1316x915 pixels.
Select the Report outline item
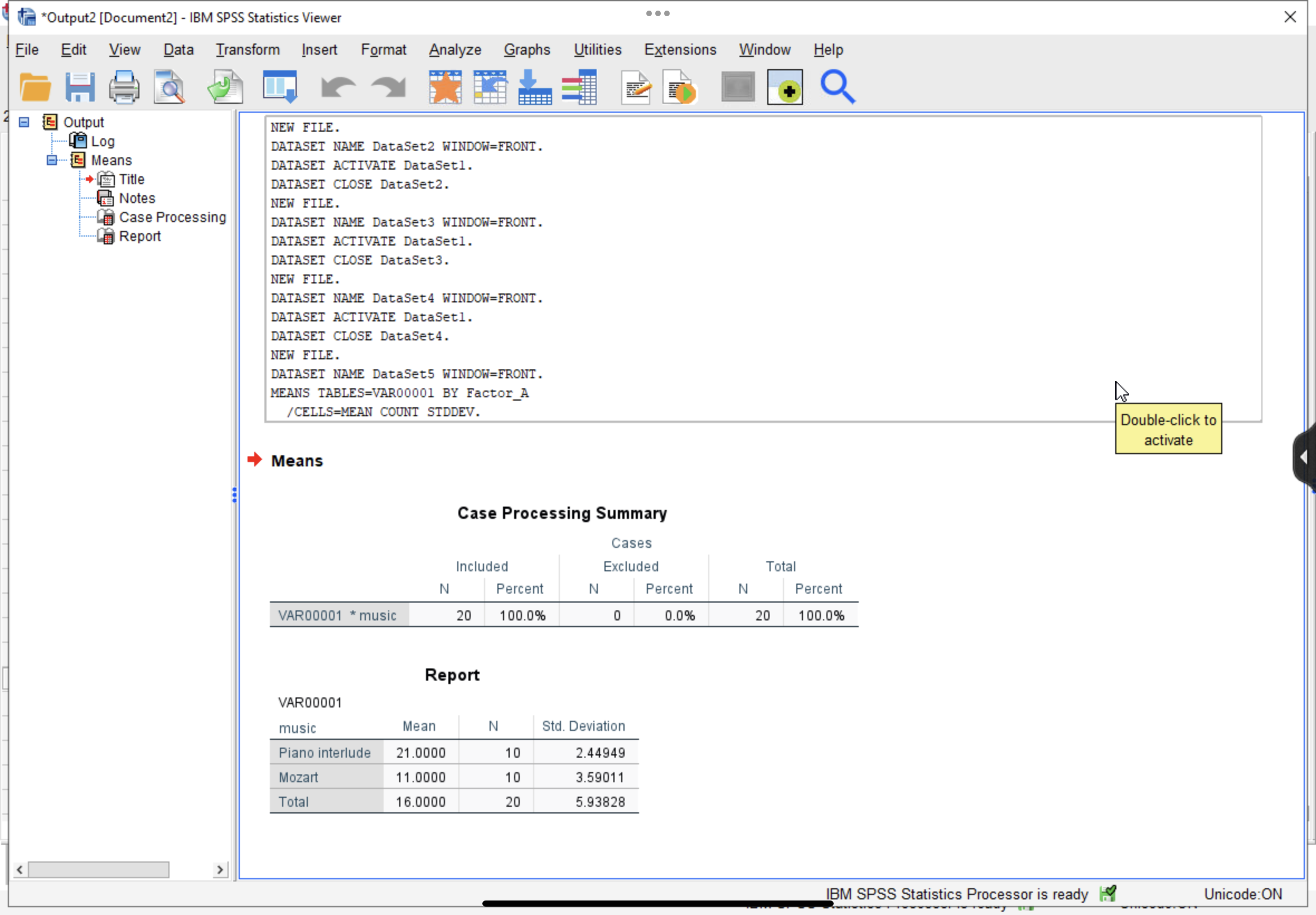point(141,235)
